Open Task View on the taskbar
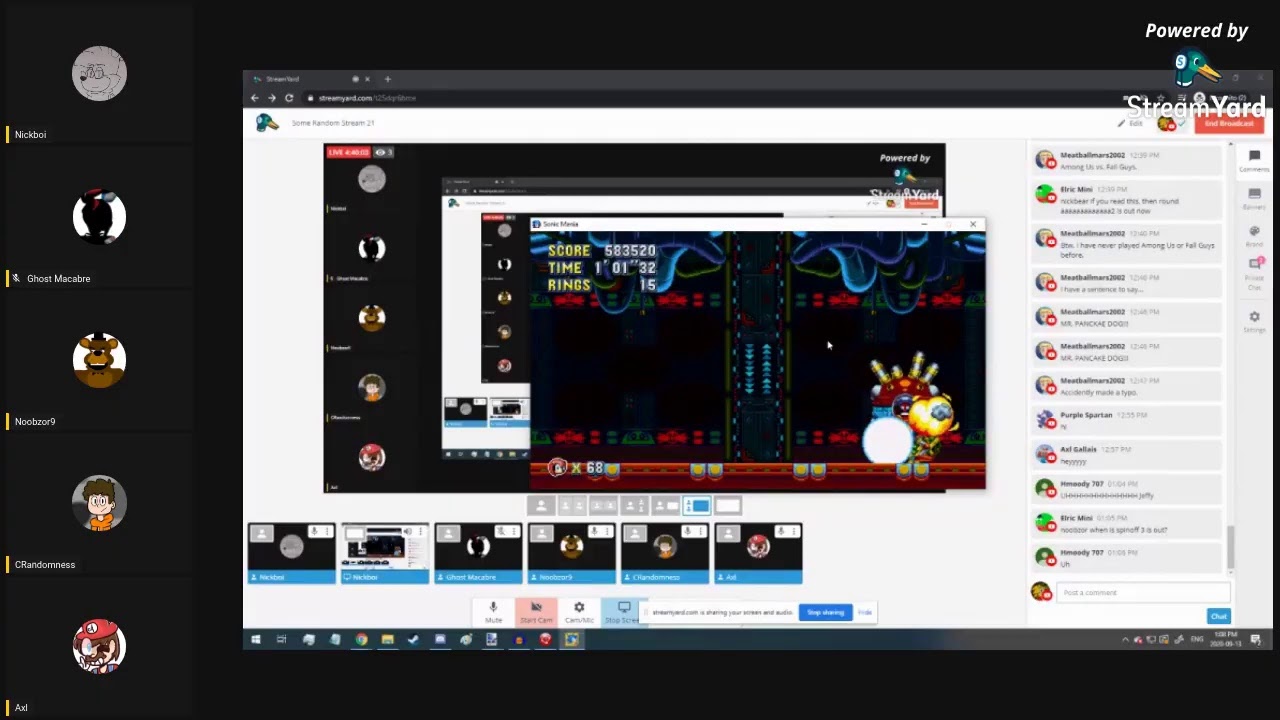Viewport: 1280px width, 720px height. click(x=281, y=640)
